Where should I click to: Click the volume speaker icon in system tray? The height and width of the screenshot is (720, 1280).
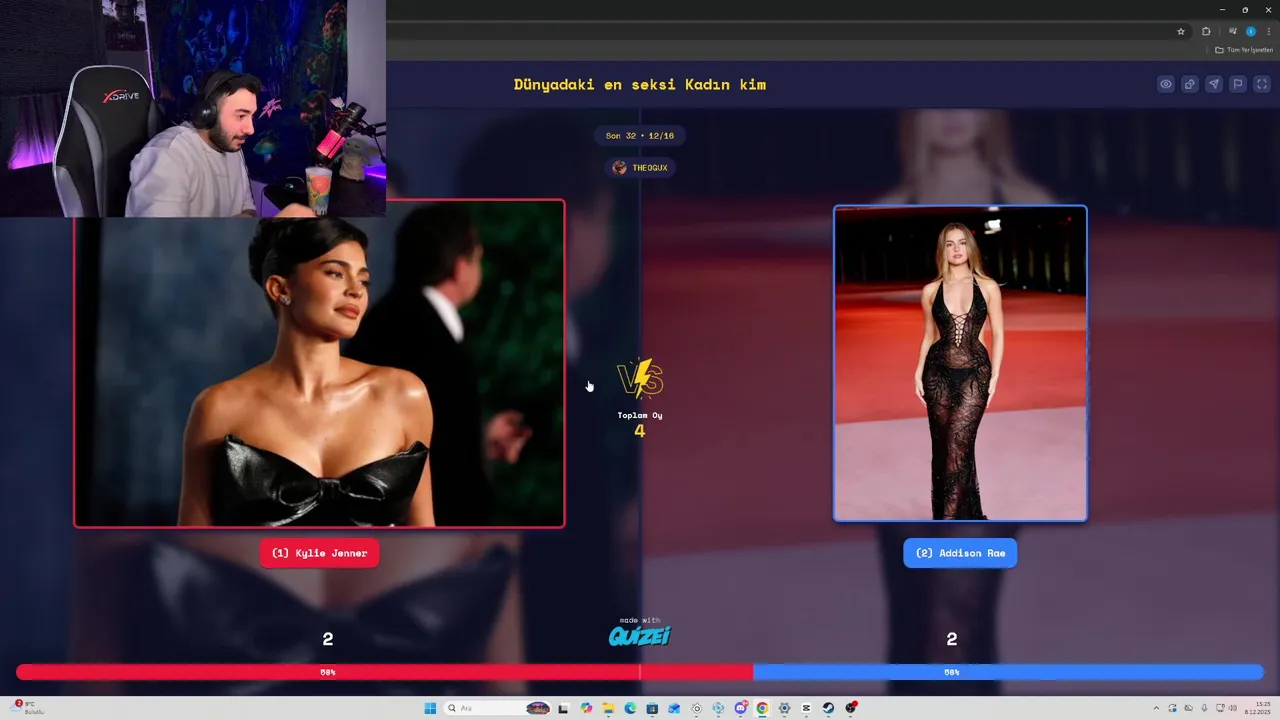pos(1232,708)
